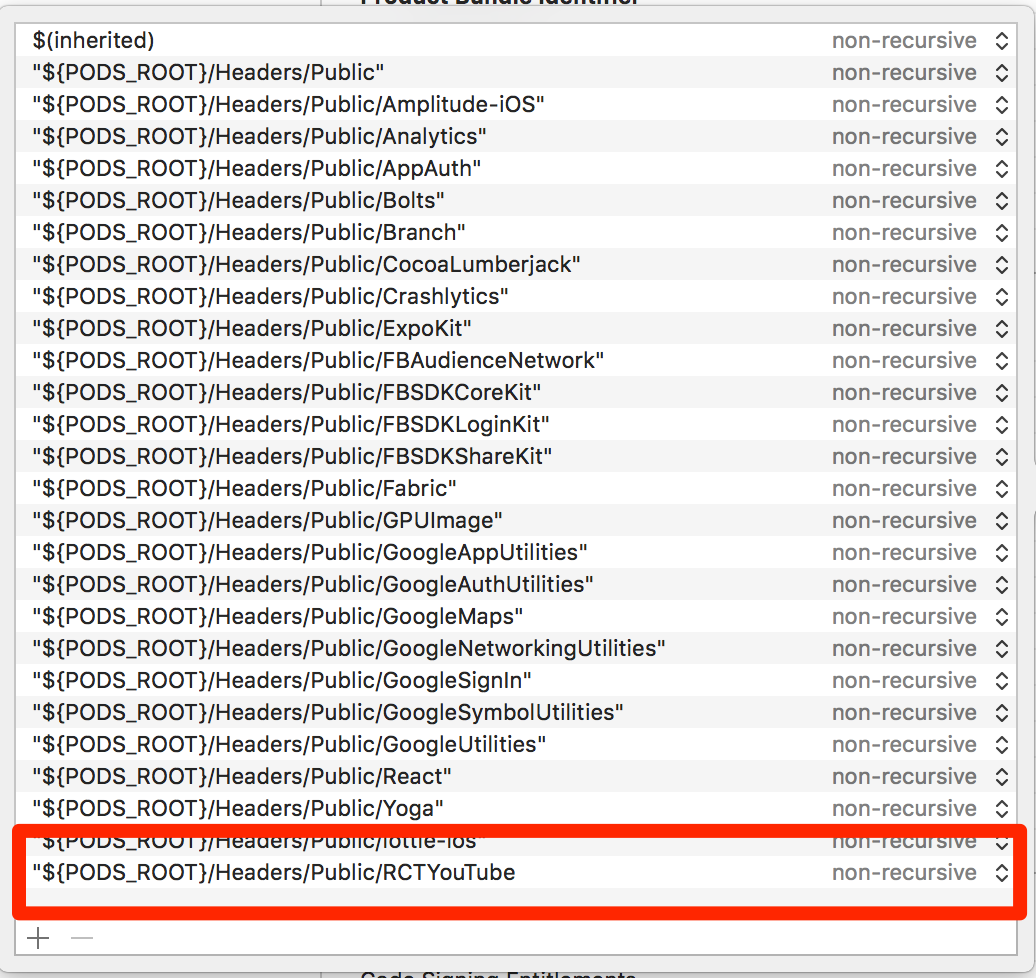The width and height of the screenshot is (1036, 978).
Task: Open recursion dropdown for $(inherited) row
Action: (1002, 40)
